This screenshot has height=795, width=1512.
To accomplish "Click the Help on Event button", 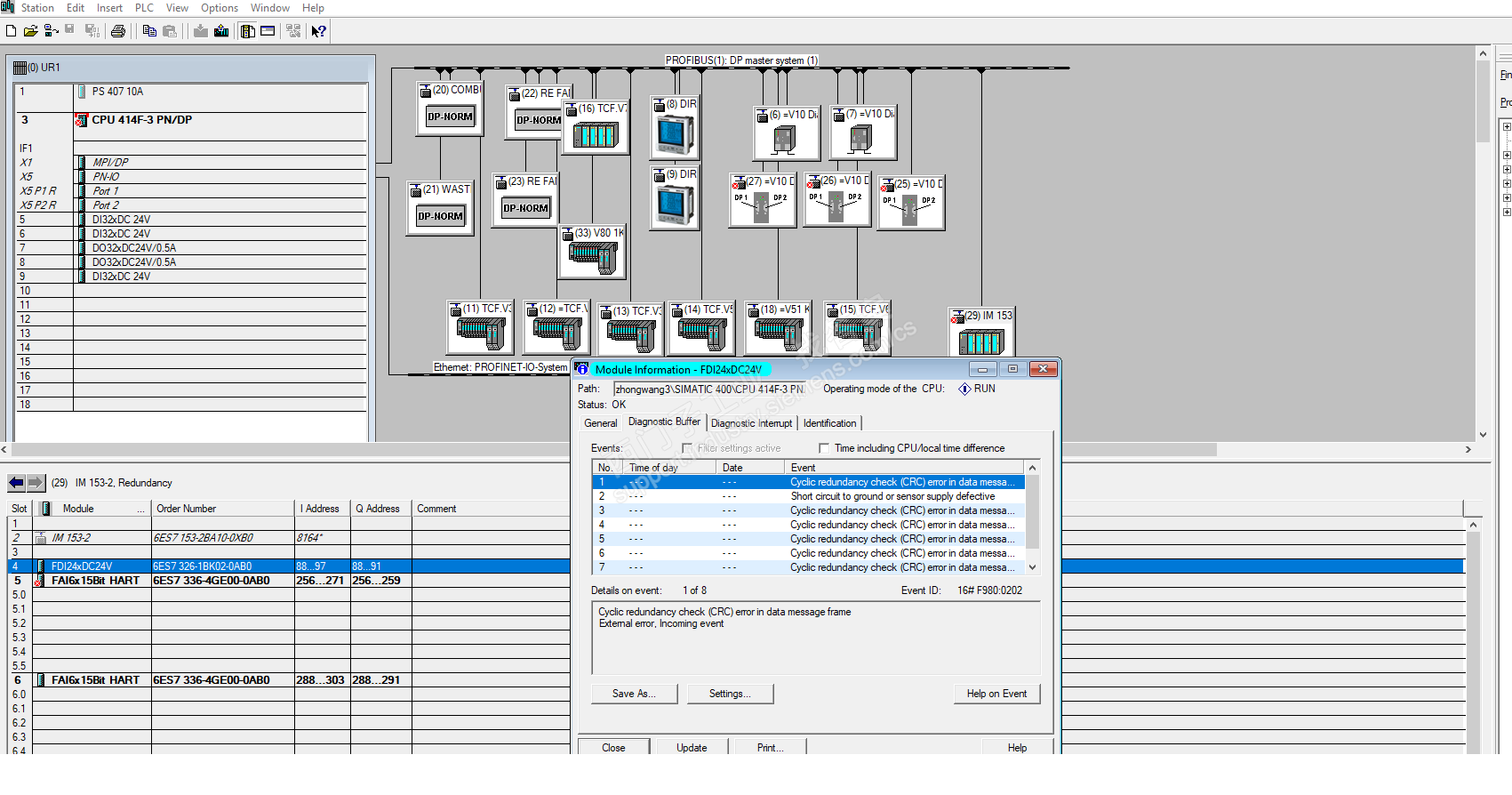I will (996, 694).
